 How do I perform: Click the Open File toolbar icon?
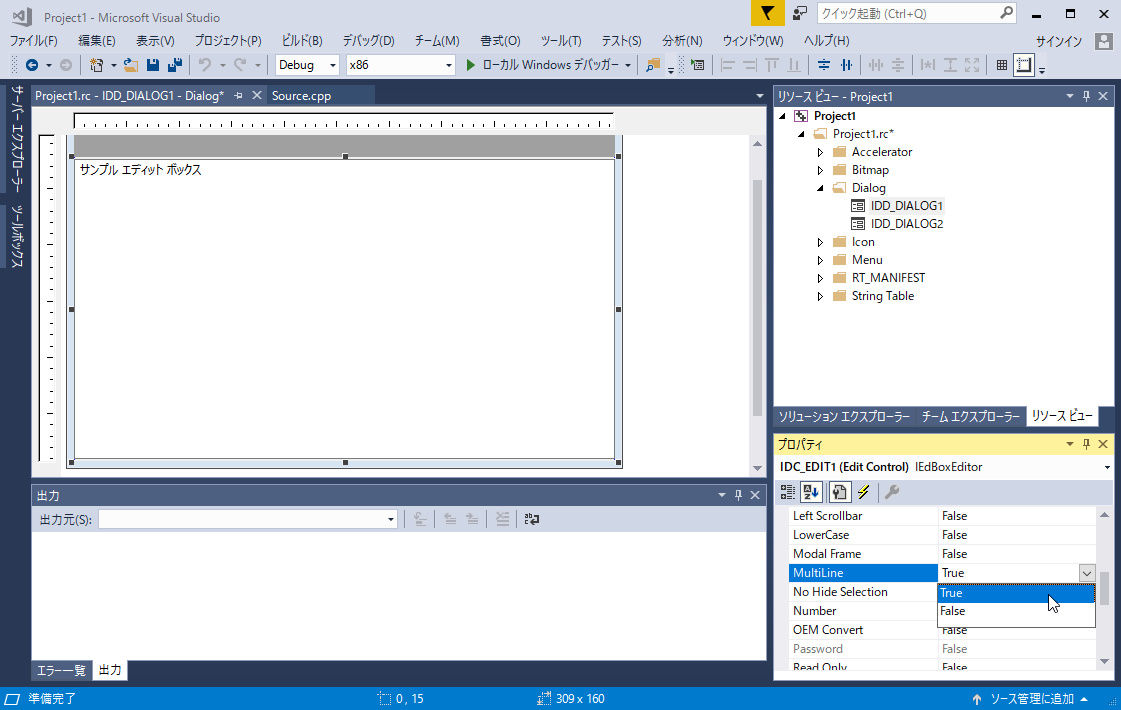point(130,65)
